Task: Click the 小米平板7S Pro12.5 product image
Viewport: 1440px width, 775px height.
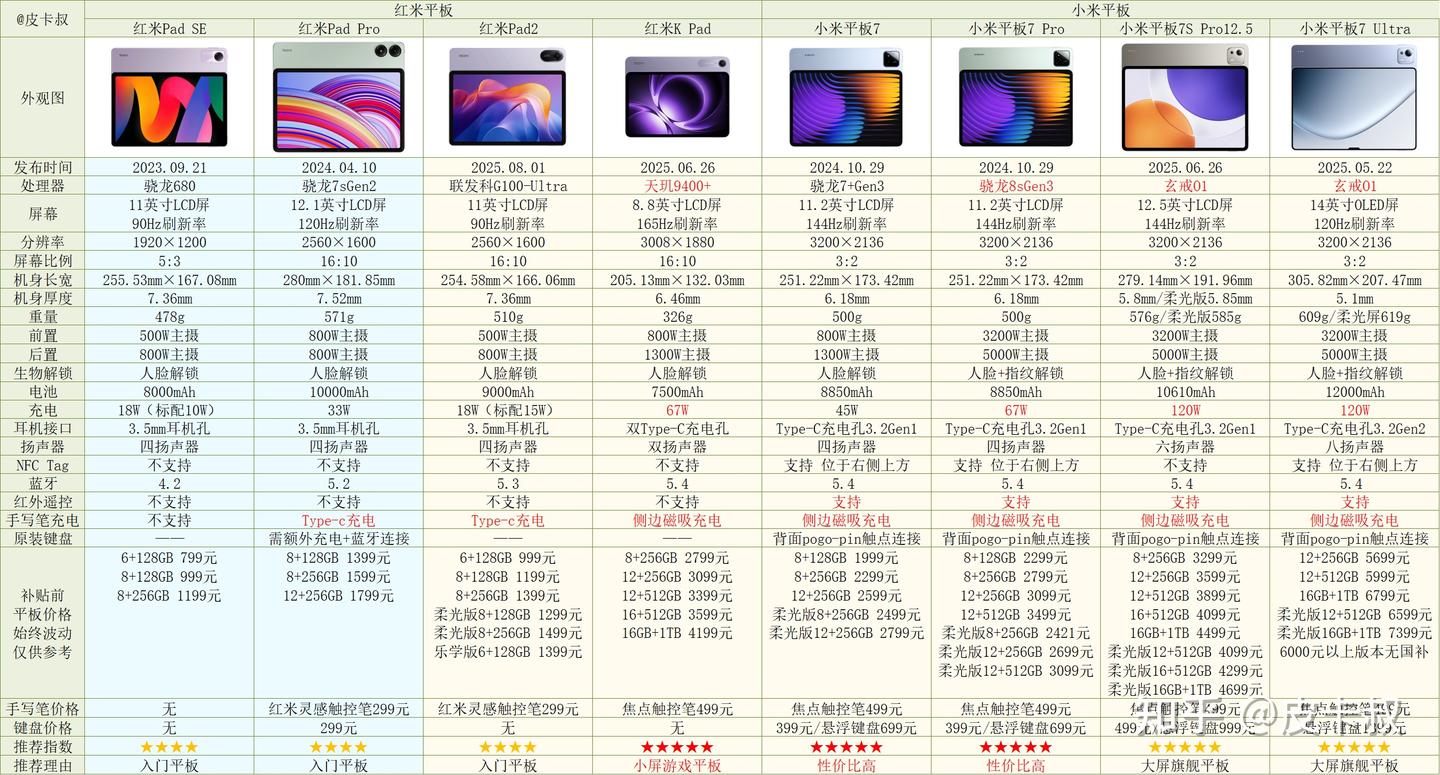Action: point(1185,97)
